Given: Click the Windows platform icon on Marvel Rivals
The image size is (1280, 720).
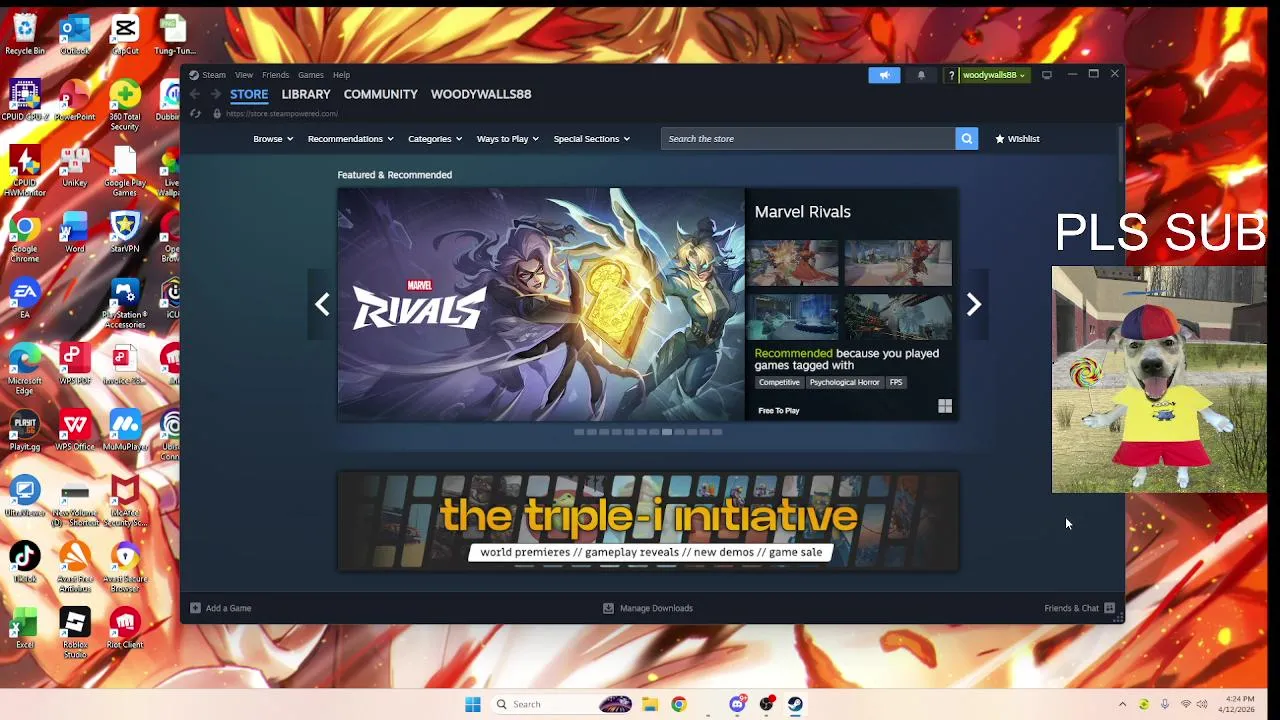Looking at the screenshot, I should (945, 406).
